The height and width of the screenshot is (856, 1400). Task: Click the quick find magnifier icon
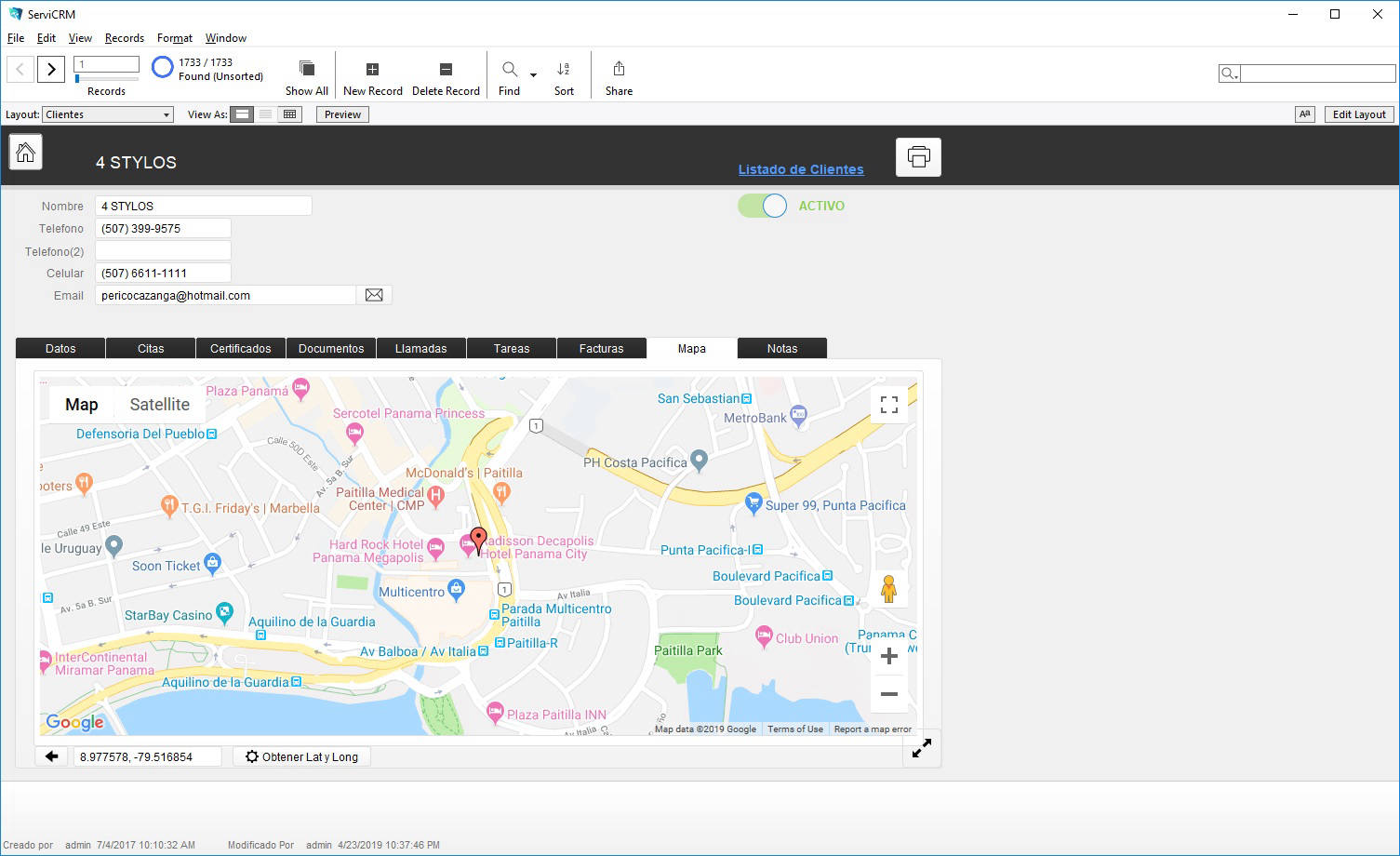click(1229, 74)
